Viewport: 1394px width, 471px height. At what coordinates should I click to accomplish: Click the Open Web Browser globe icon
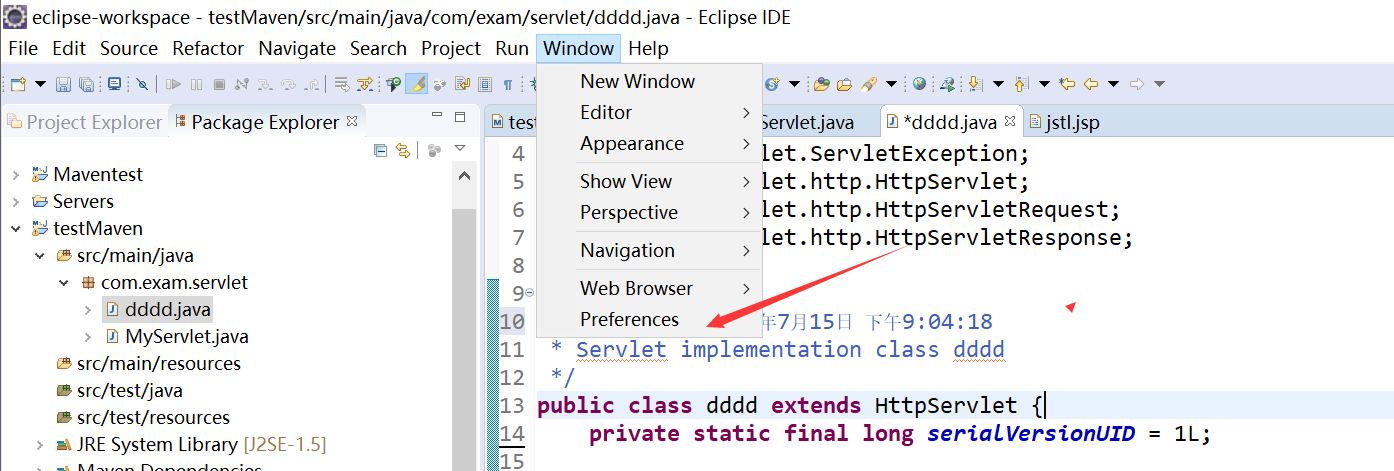click(919, 84)
